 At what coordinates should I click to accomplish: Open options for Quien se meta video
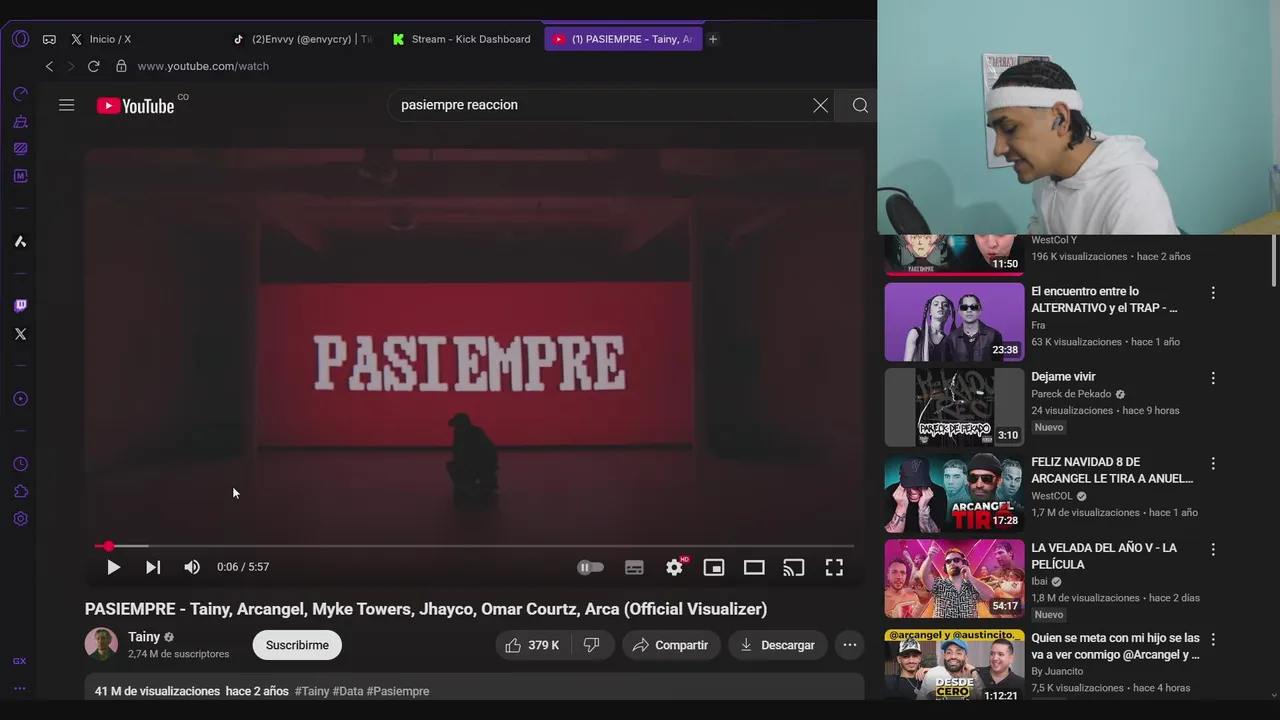pyautogui.click(x=1213, y=639)
